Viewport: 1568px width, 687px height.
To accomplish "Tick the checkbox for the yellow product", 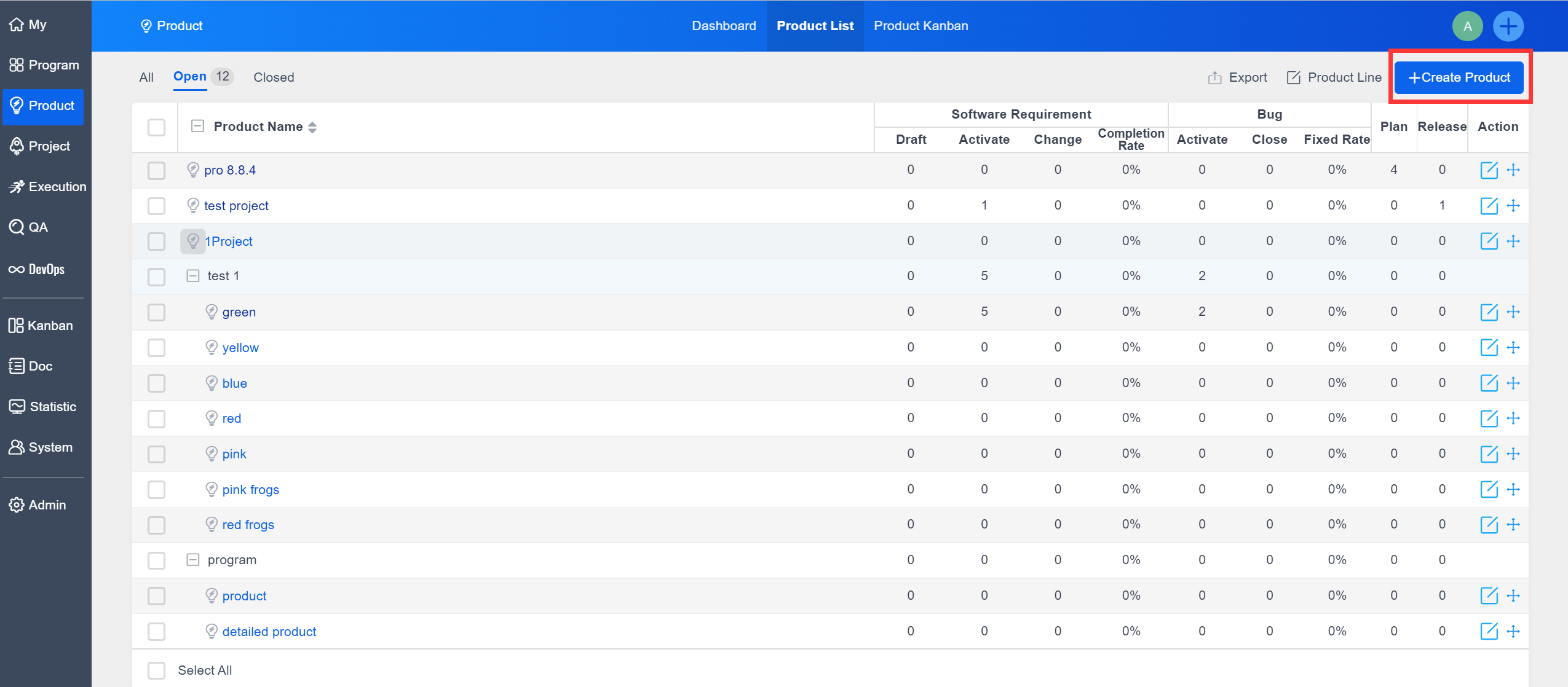I will 157,348.
